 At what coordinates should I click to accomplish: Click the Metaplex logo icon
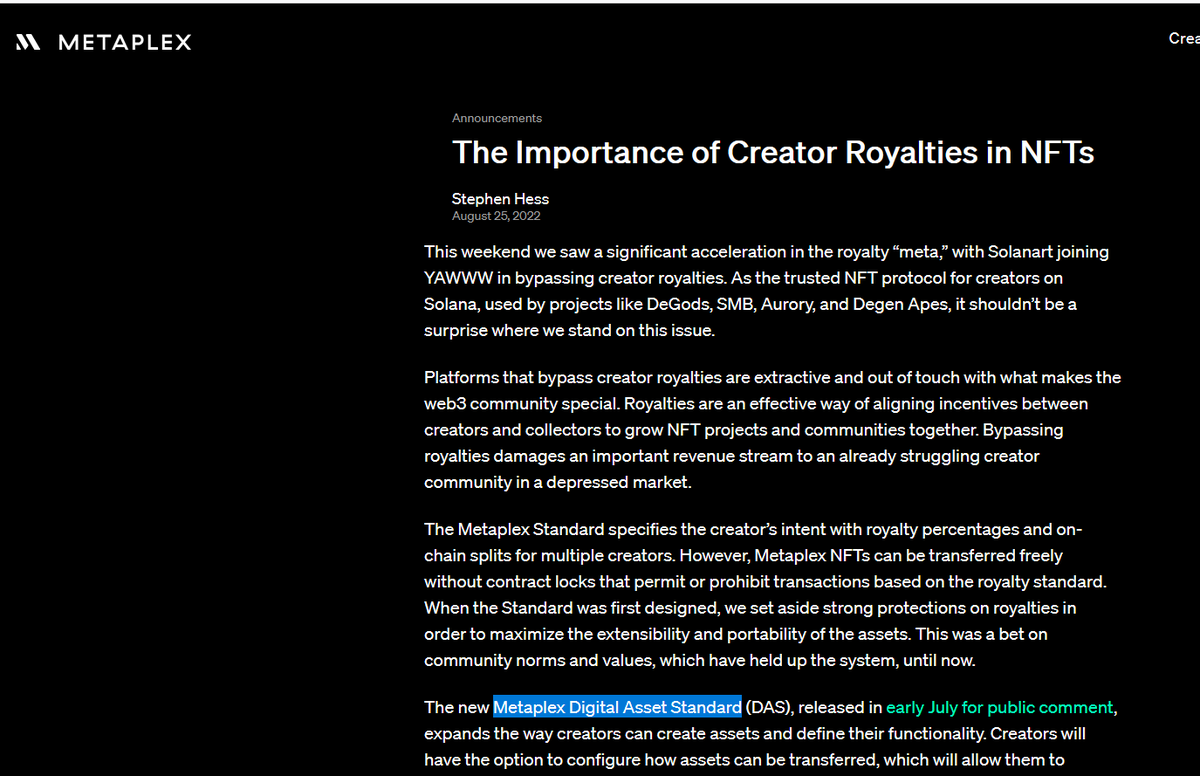pos(28,42)
